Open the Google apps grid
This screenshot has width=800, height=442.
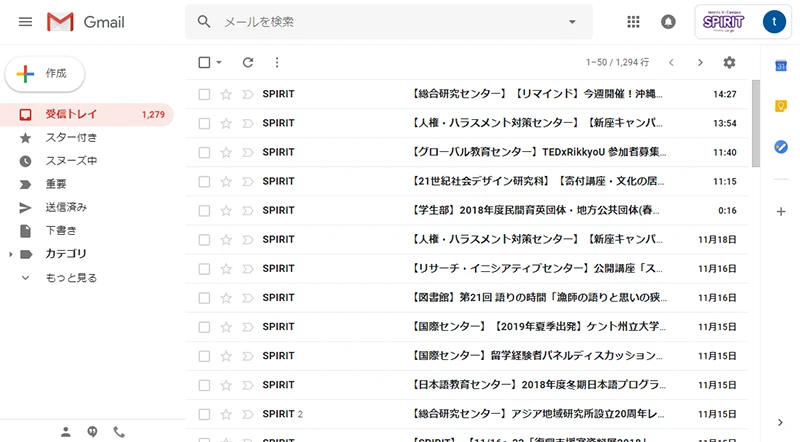633,22
